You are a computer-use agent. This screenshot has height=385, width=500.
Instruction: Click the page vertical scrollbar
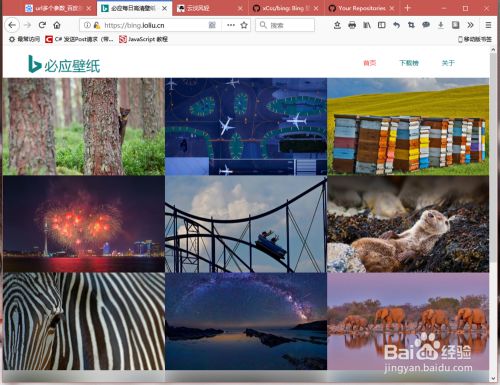pyautogui.click(x=493, y=157)
